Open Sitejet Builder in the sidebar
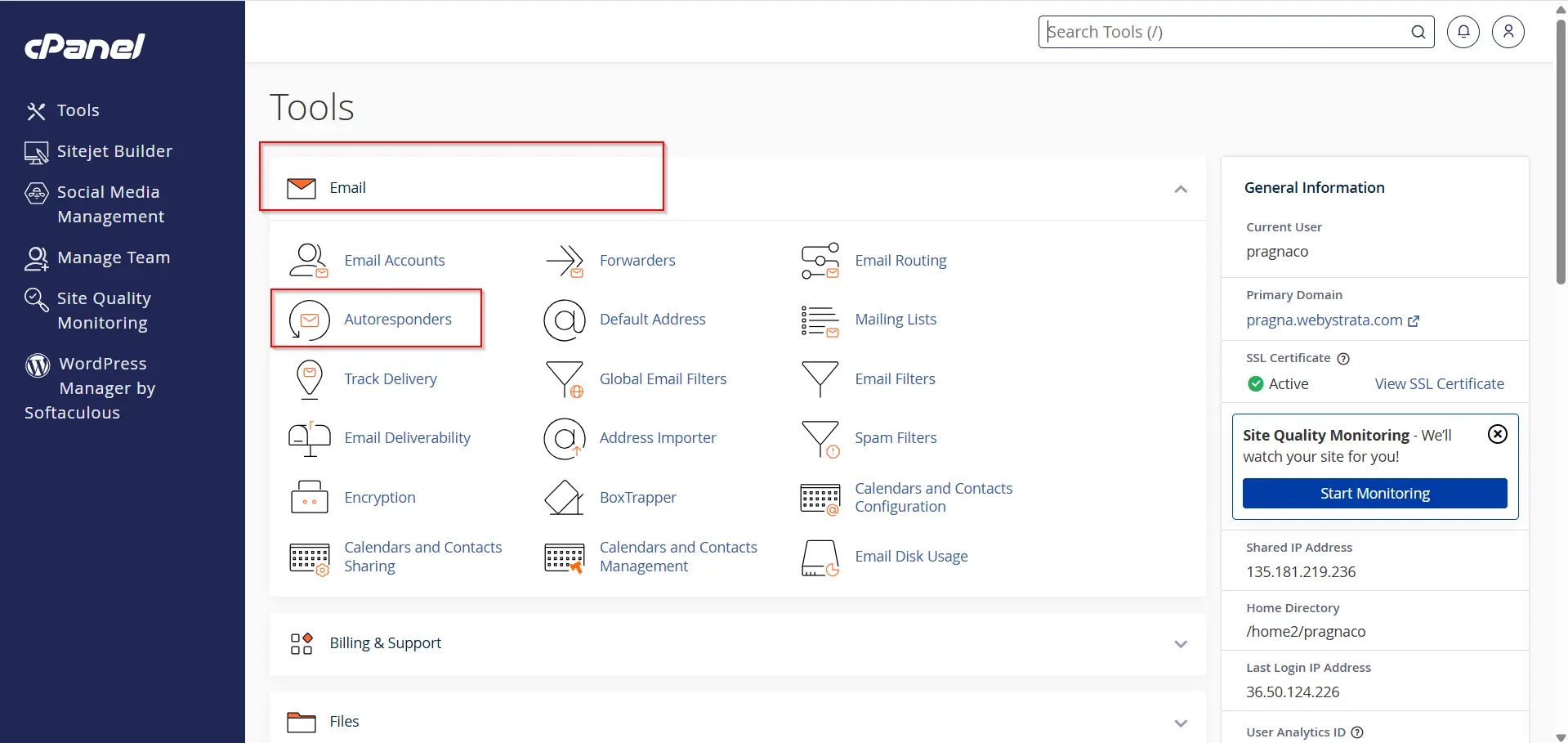The width and height of the screenshot is (1568, 743). (99, 151)
